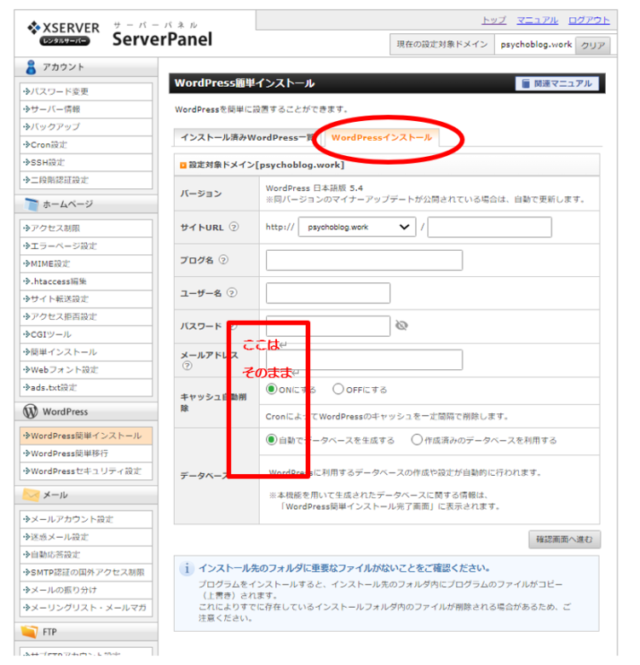Click the WordPress section logo icon
Viewport: 640px width, 665px height.
point(31,411)
